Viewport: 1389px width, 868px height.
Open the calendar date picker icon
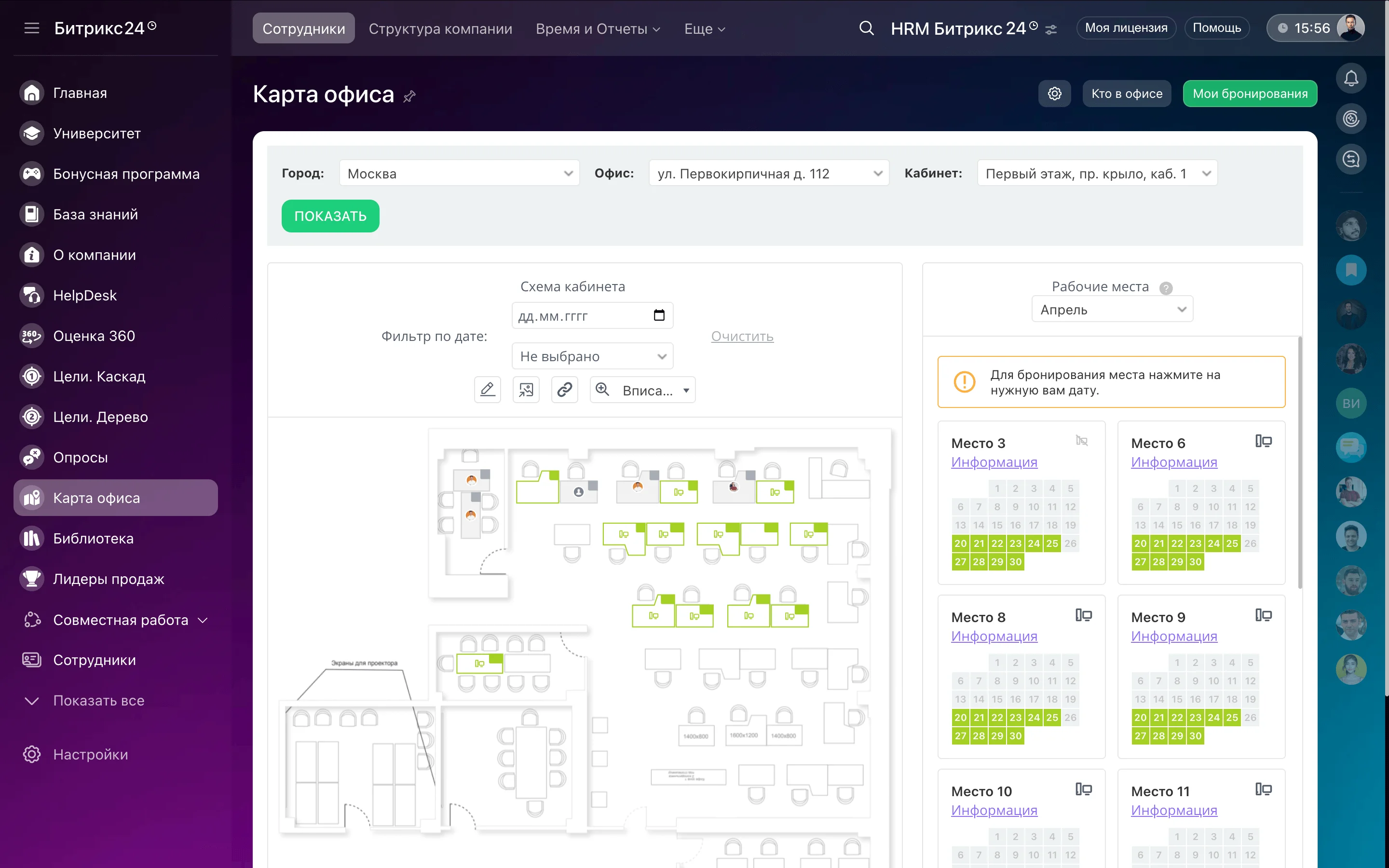click(x=659, y=315)
